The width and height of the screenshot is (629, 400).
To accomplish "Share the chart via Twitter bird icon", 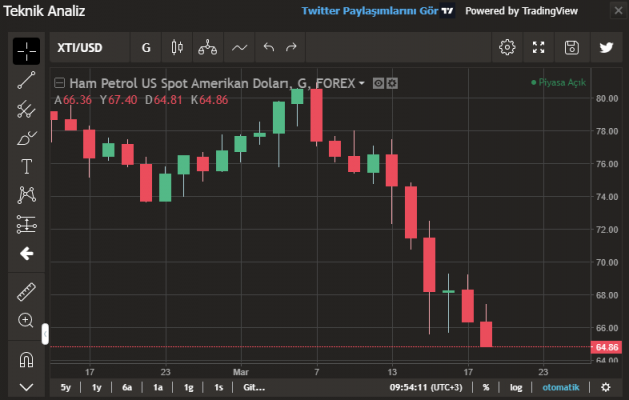I will pos(606,47).
